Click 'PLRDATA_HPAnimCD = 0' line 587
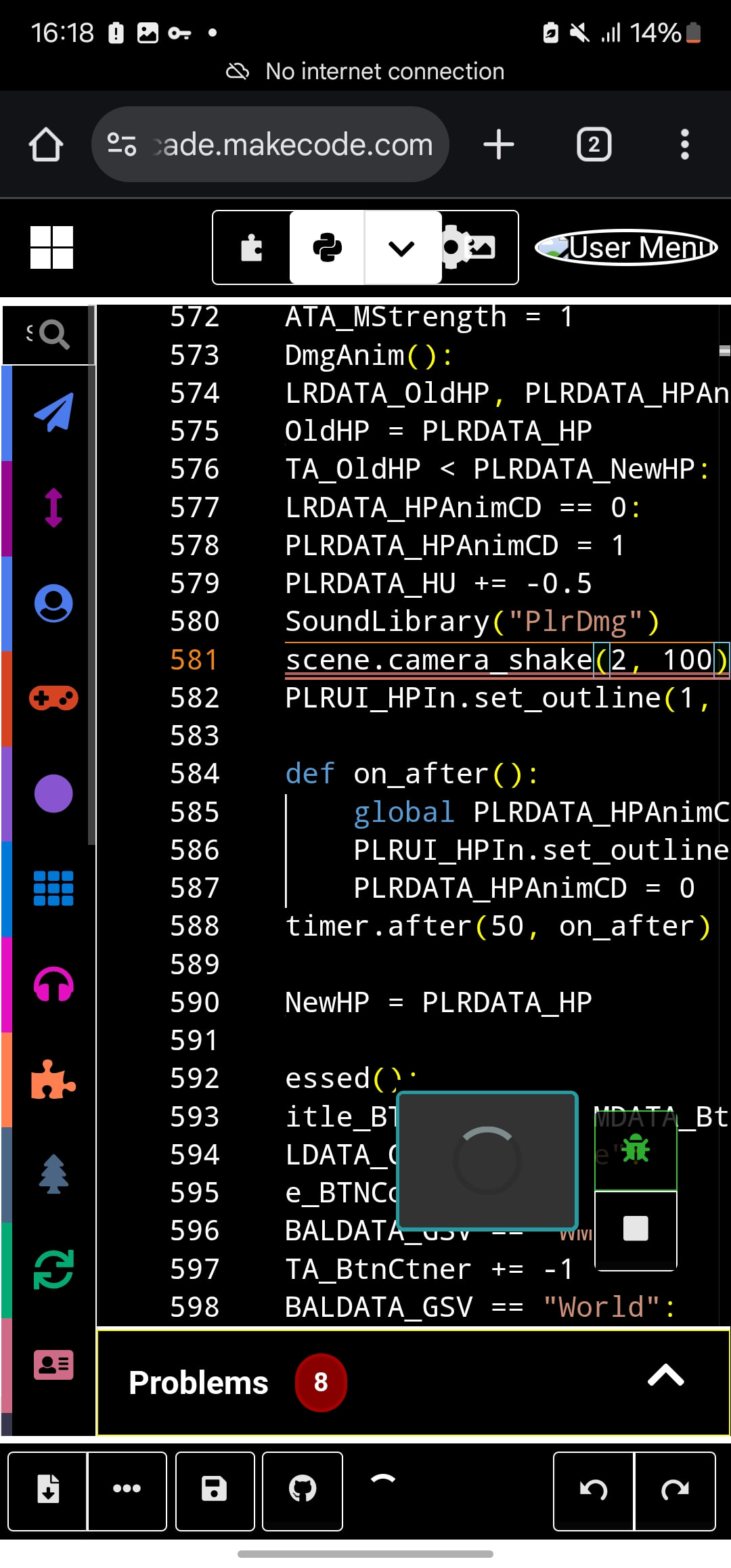Screen dimensions: 731x1568 524,888
